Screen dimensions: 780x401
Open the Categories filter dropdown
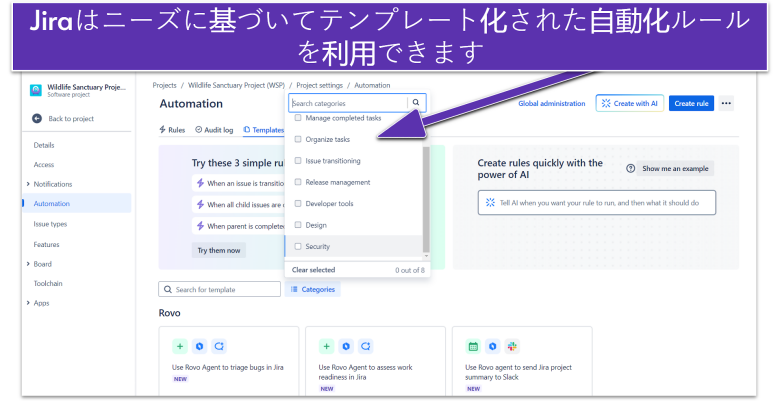pyautogui.click(x=312, y=289)
